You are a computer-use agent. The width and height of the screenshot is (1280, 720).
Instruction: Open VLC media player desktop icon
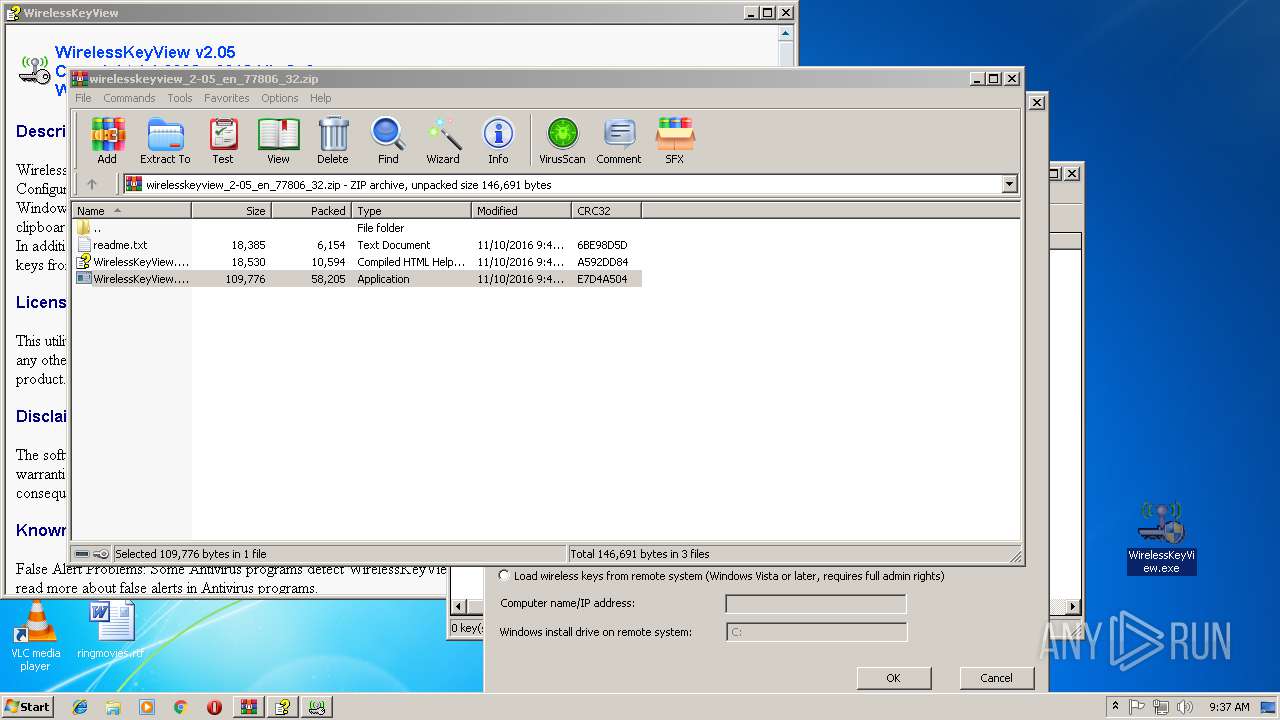pyautogui.click(x=35, y=637)
